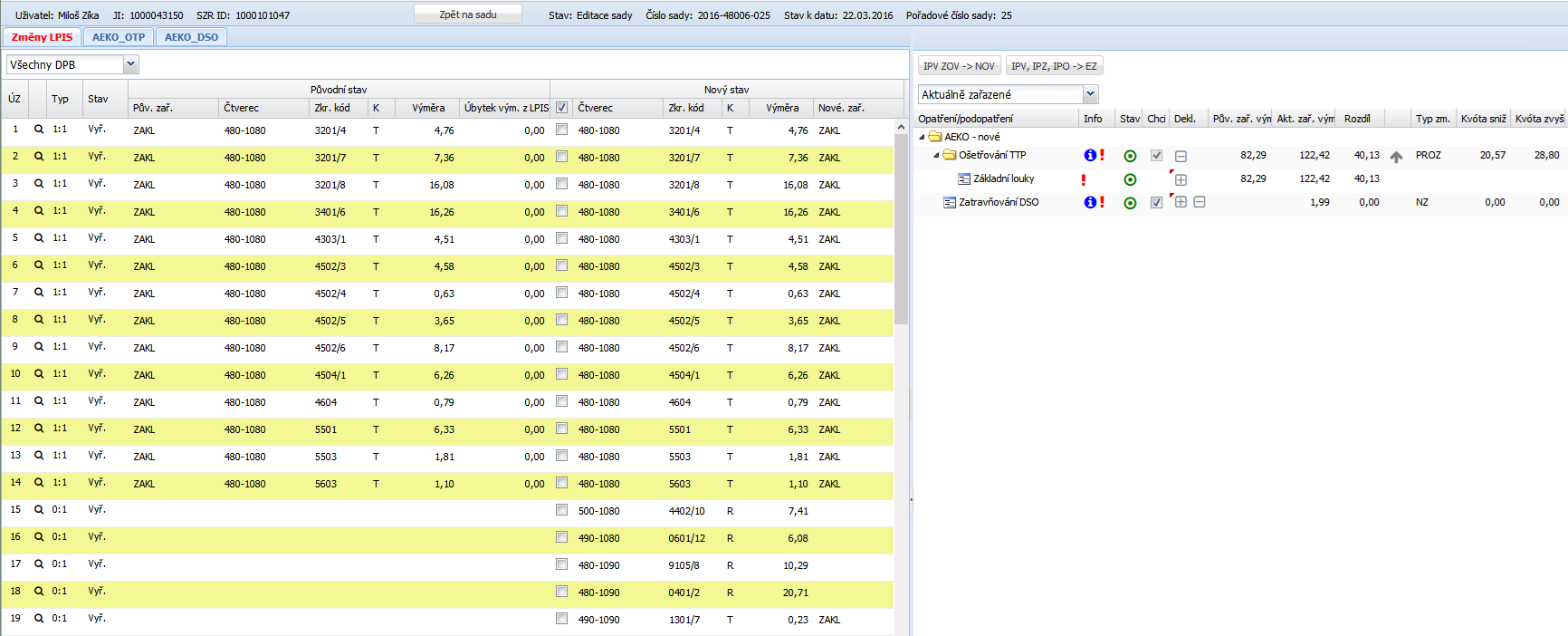Click the magnifier icon in row 5
This screenshot has height=636, width=1568.
tap(39, 238)
